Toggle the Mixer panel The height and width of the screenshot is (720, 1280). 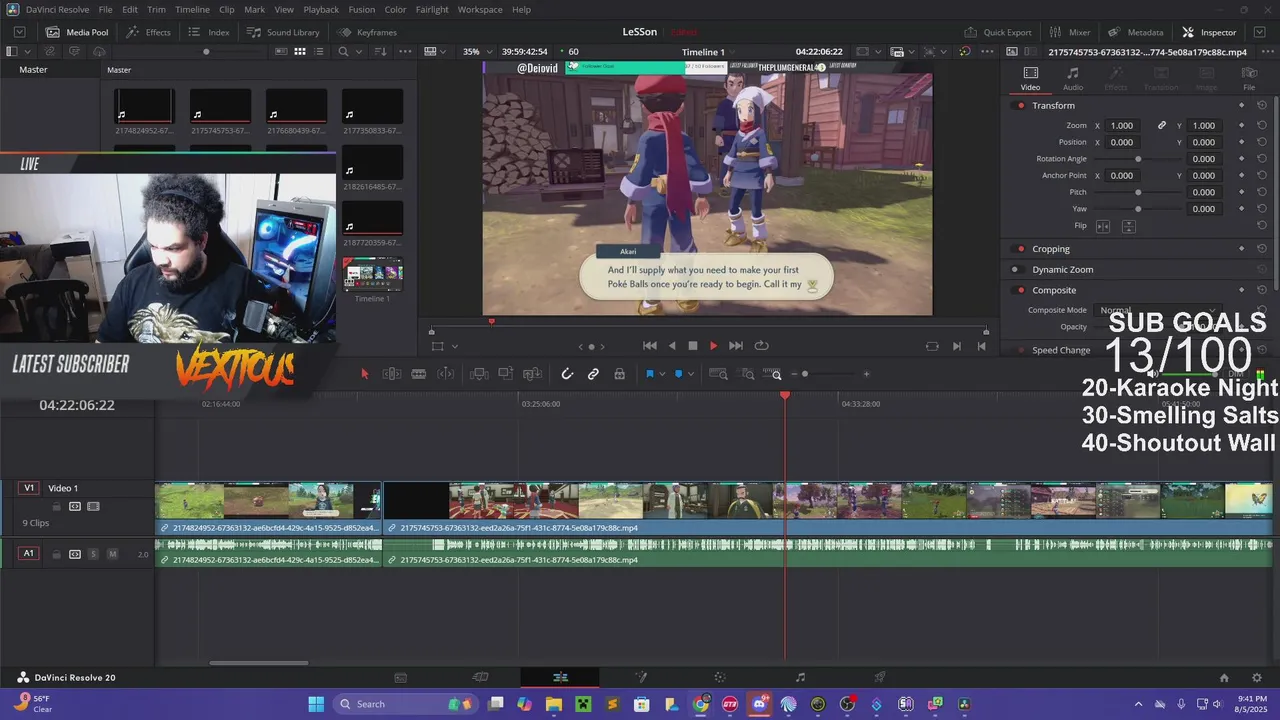click(x=1070, y=32)
